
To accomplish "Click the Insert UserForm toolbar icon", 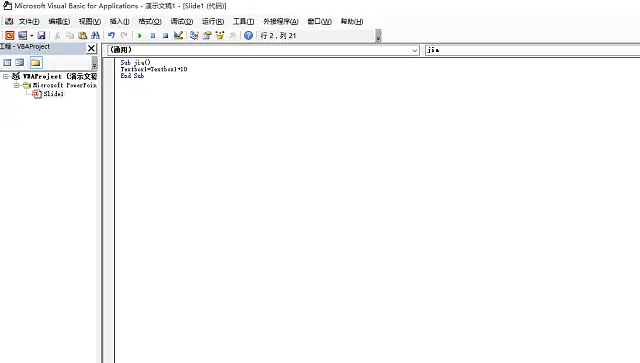I will pyautogui.click(x=22, y=36).
